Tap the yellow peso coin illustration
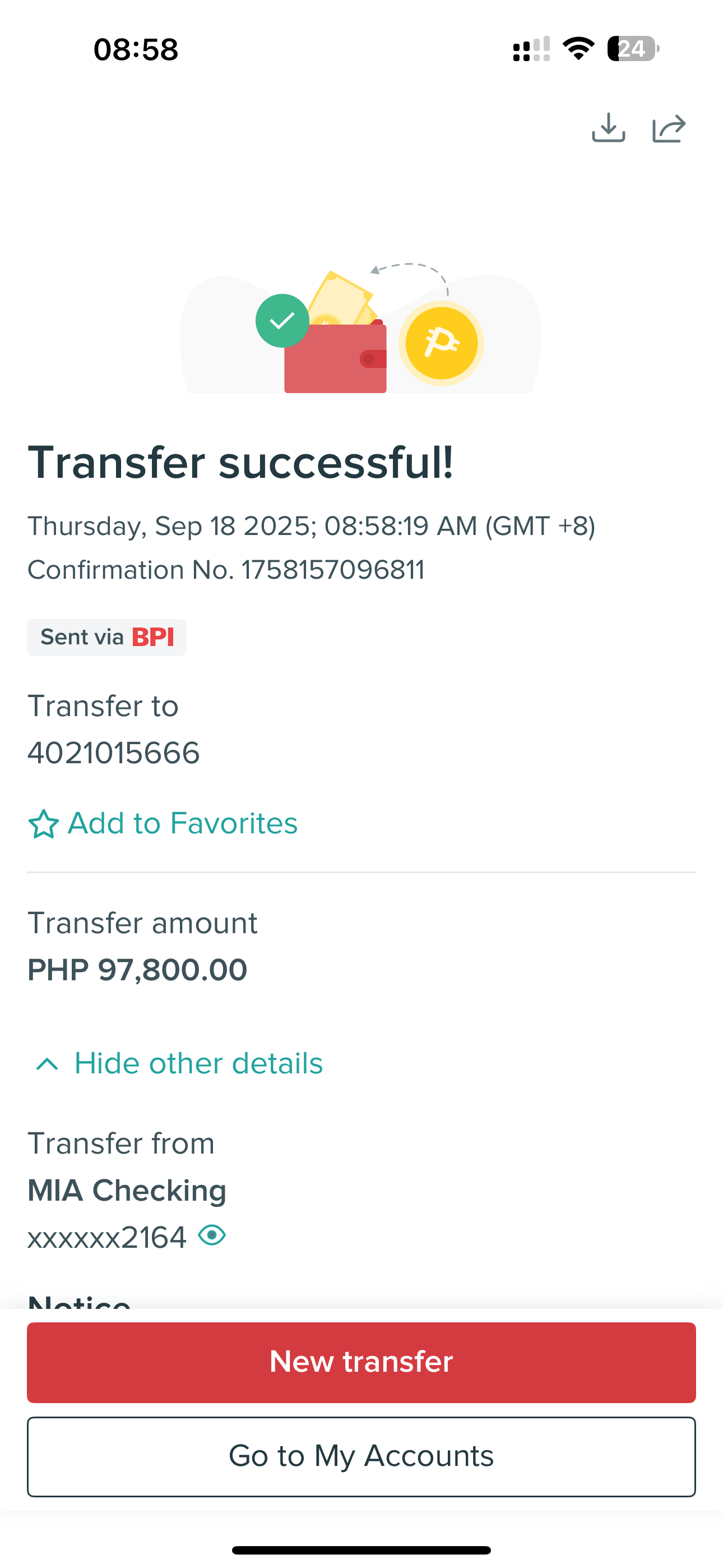The height and width of the screenshot is (1568, 723). [441, 343]
